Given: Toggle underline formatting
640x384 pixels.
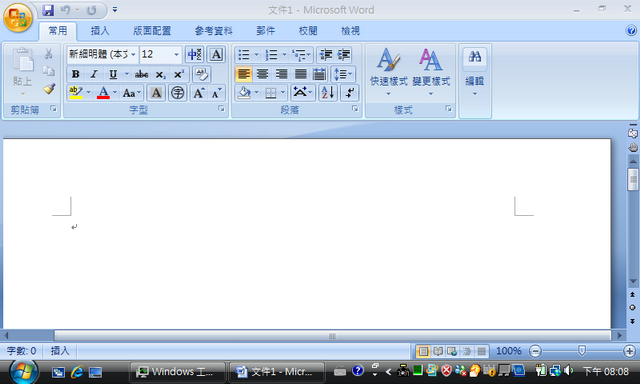Looking at the screenshot, I should tap(113, 74).
